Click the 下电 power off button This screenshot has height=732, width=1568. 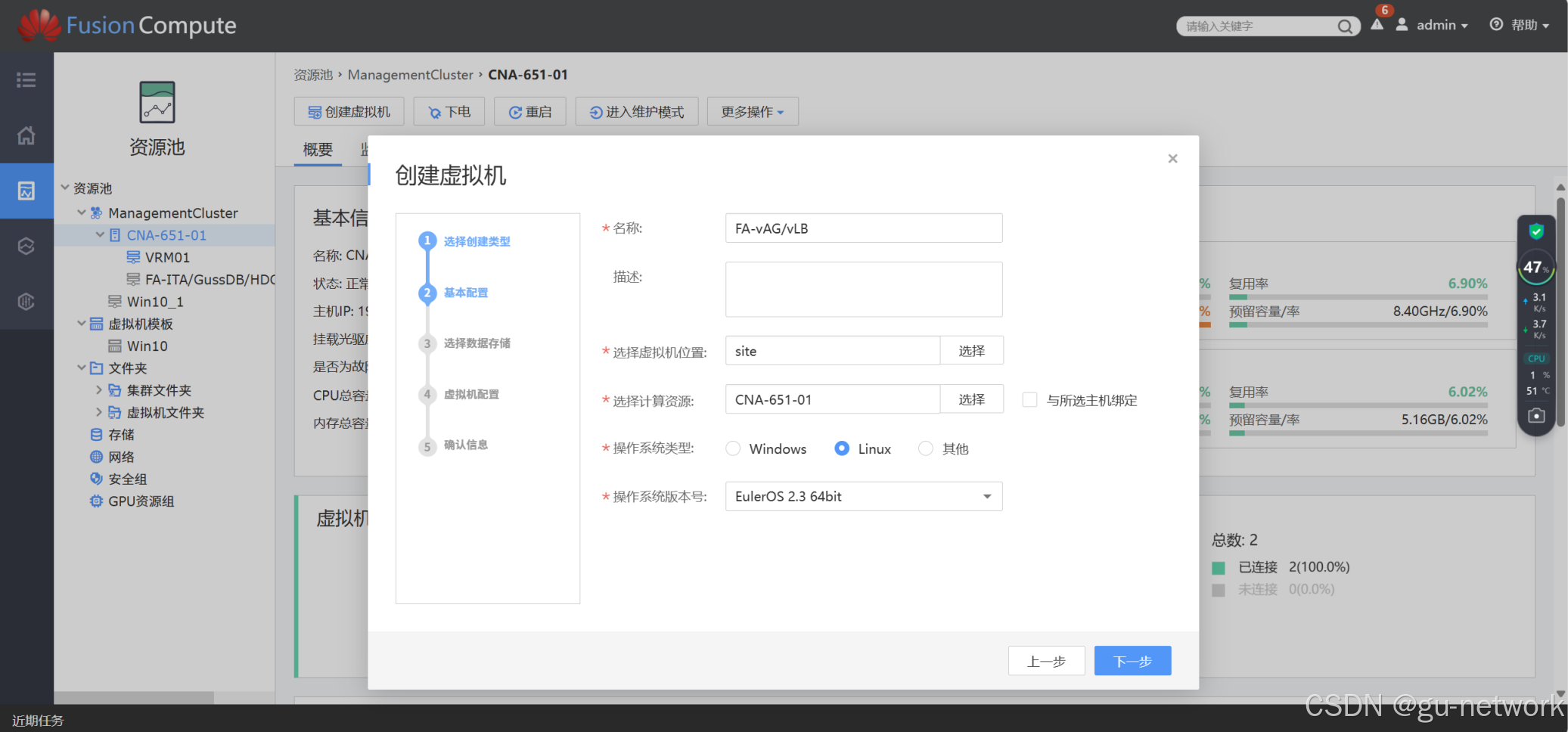[x=449, y=111]
